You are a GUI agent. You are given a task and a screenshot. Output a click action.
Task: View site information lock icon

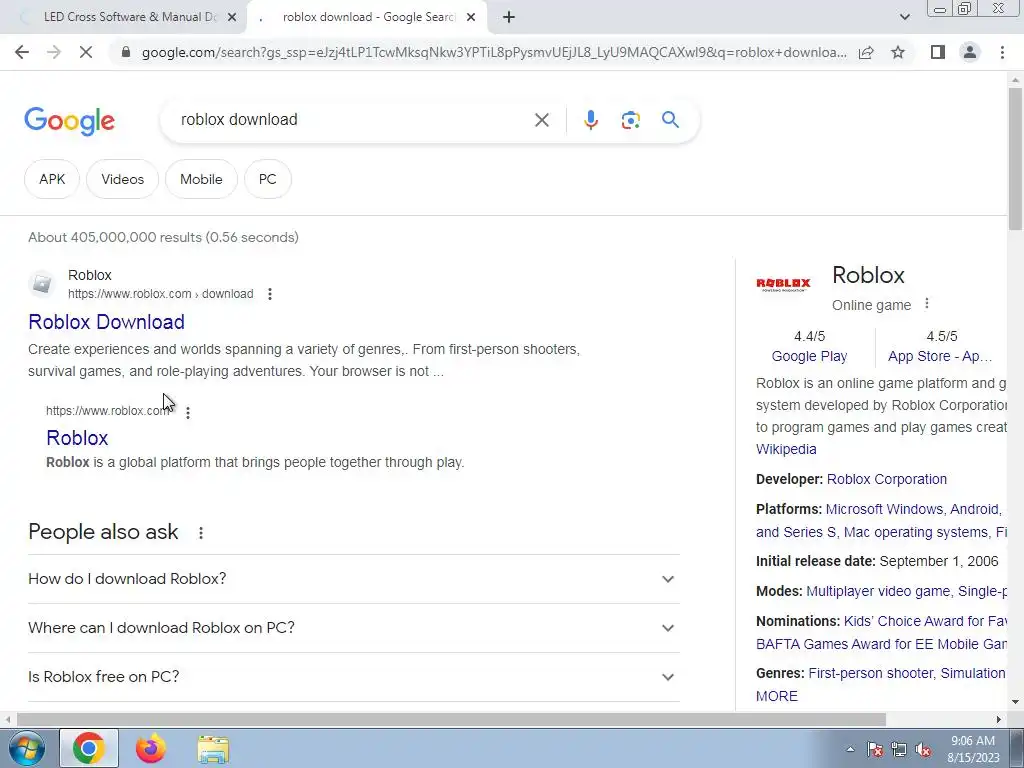tap(126, 52)
